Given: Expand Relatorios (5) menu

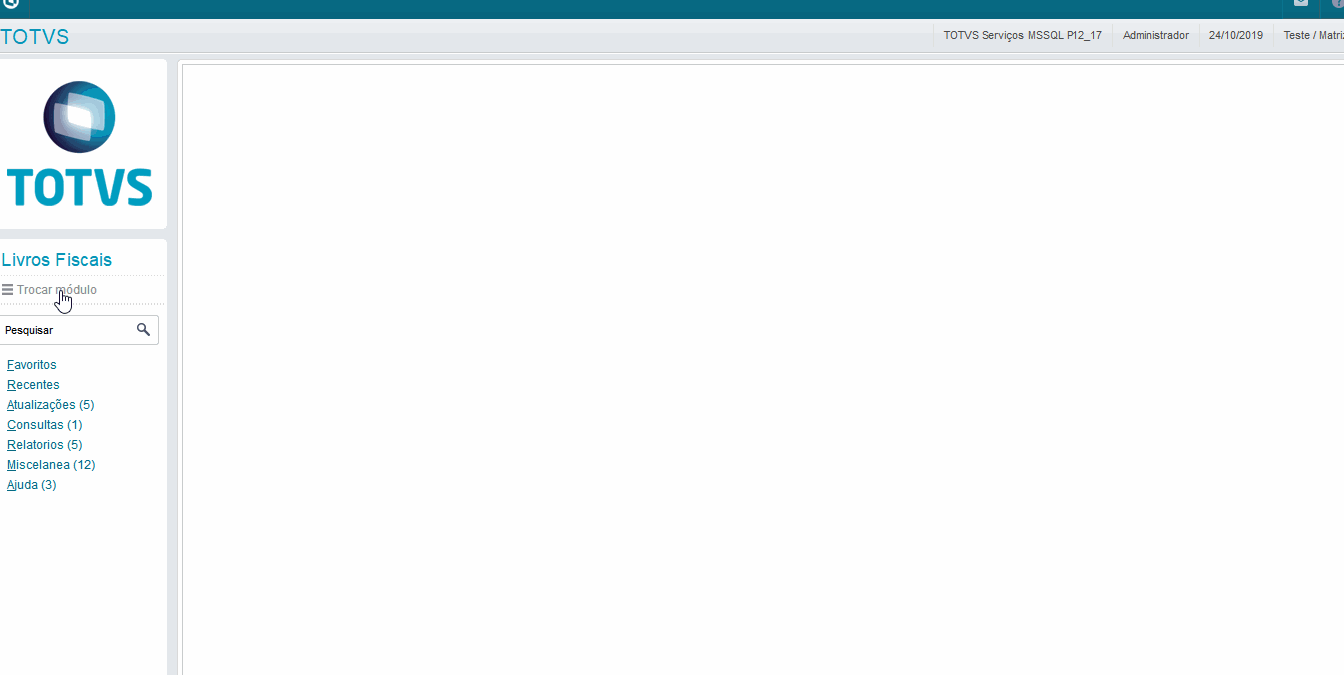Looking at the screenshot, I should click(x=44, y=445).
